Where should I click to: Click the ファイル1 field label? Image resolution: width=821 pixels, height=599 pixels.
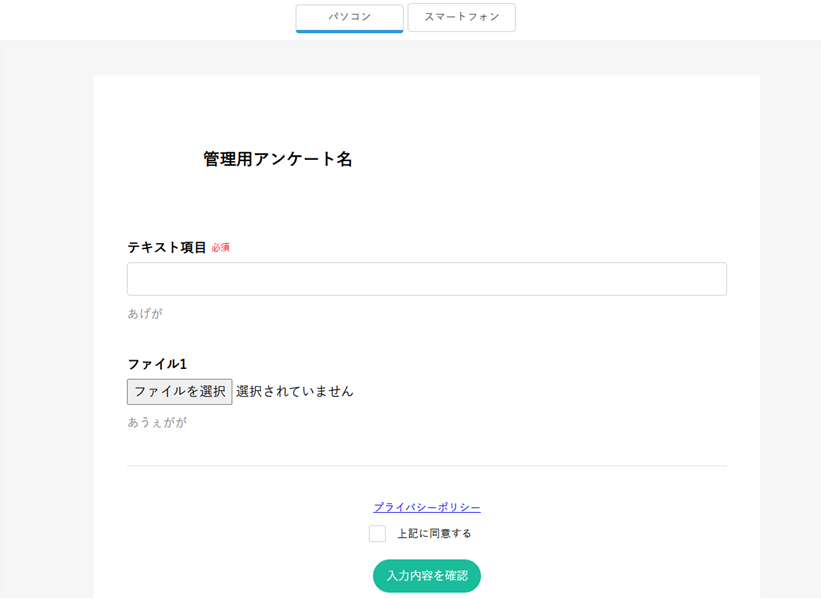click(157, 364)
